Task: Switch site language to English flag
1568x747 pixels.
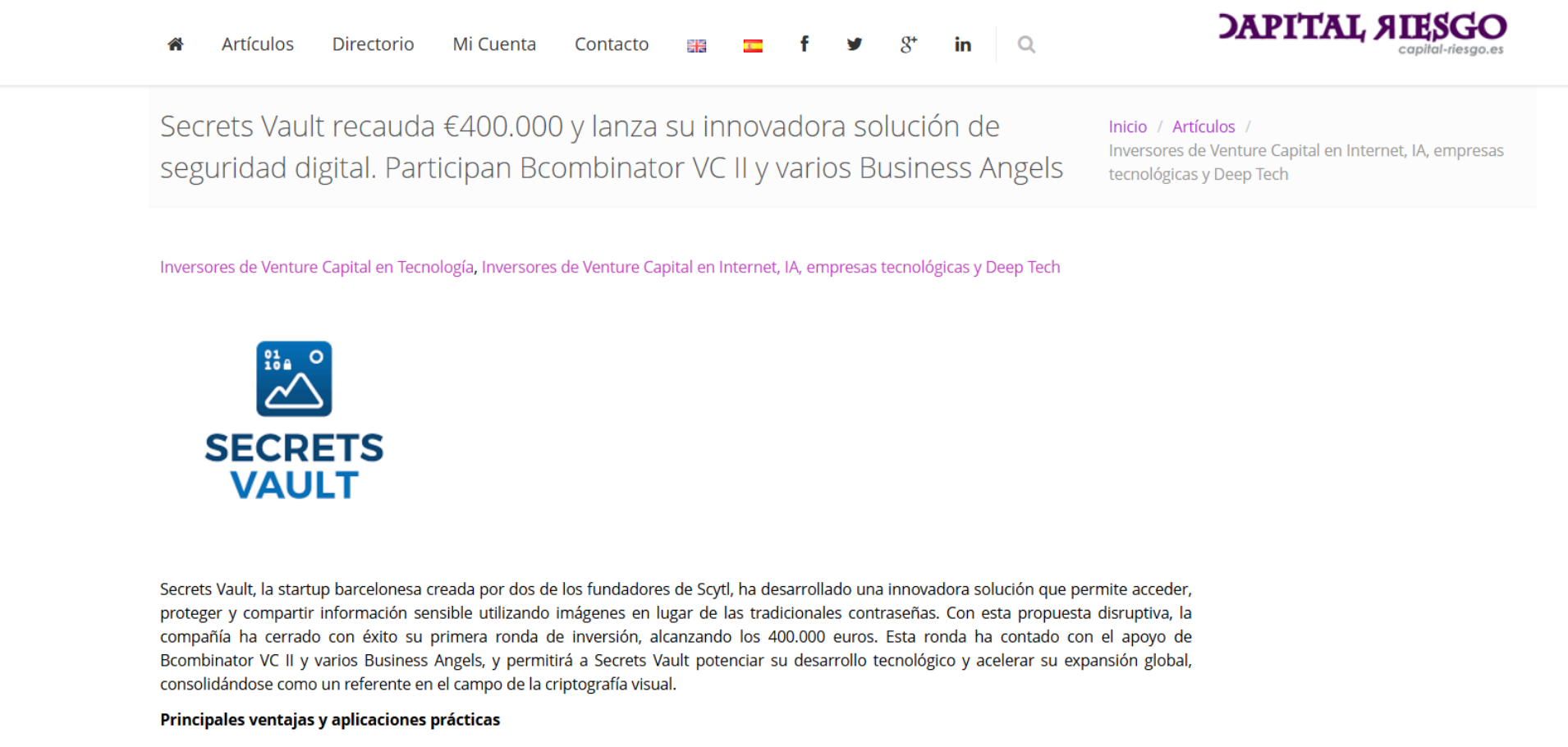Action: coord(696,46)
